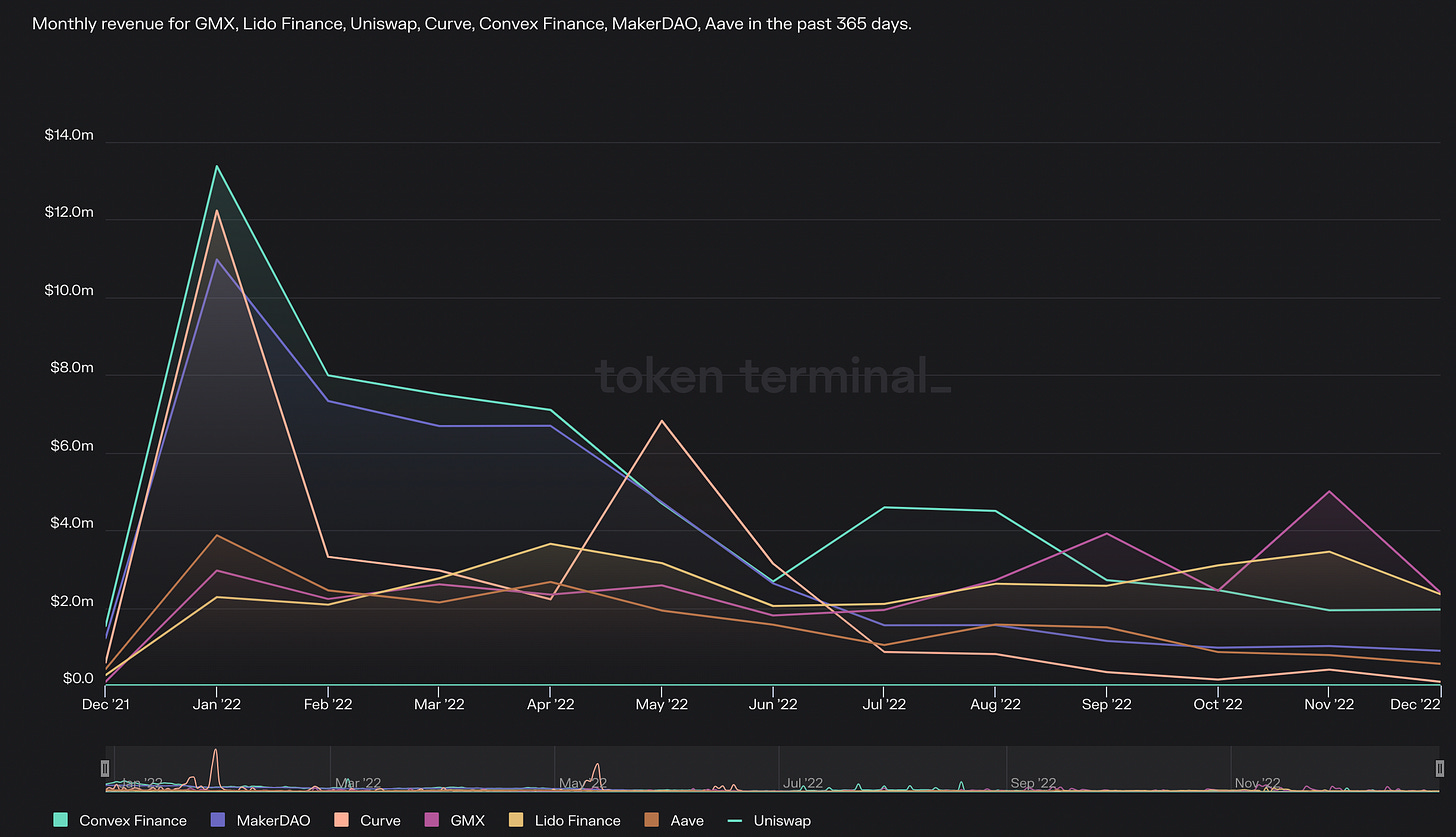Toggle Convex Finance legend swatch
Viewport: 1456px width, 837px height.
click(x=60, y=820)
